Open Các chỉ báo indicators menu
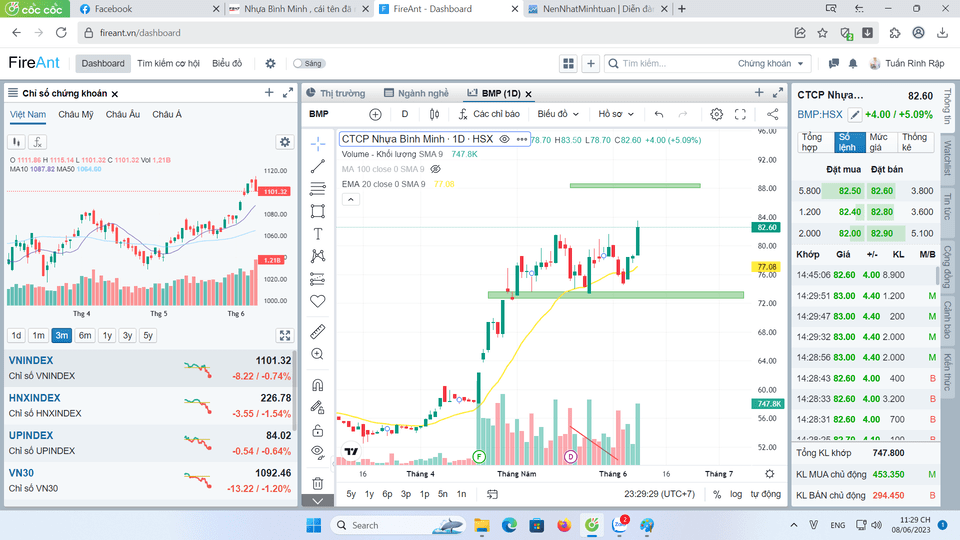960x540 pixels. (x=489, y=114)
